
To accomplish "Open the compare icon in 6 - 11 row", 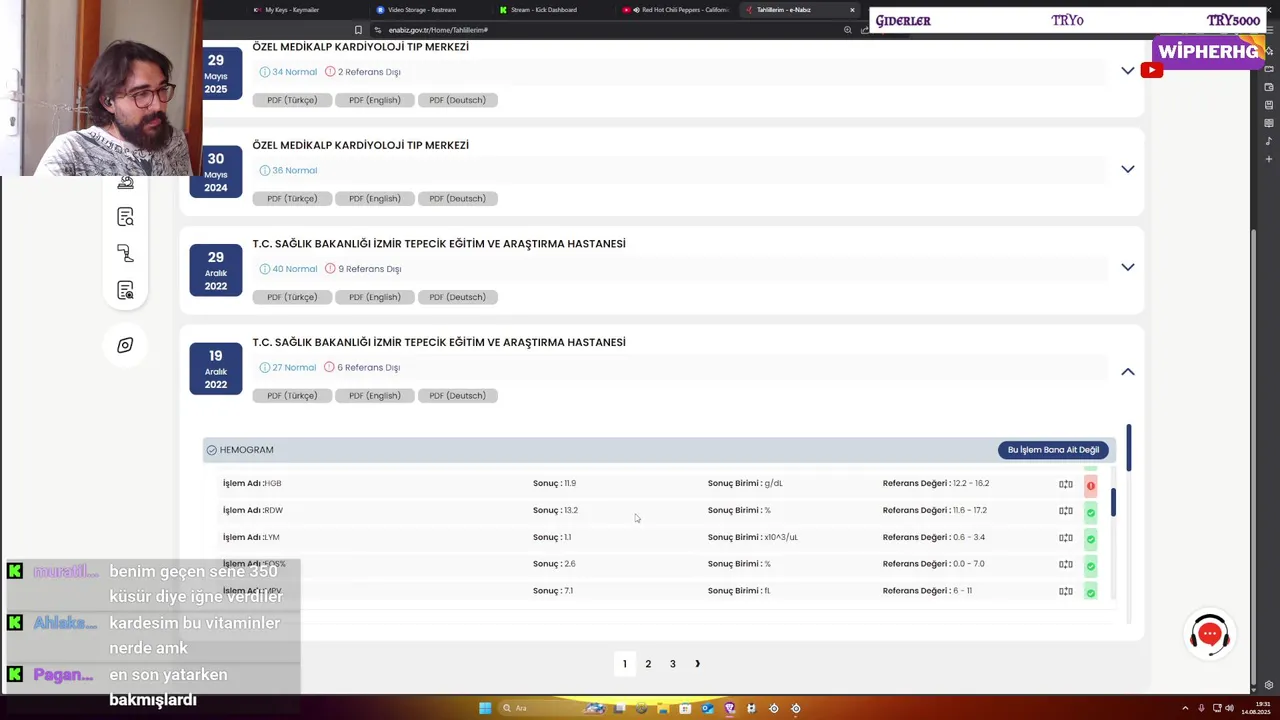I will click(1066, 591).
